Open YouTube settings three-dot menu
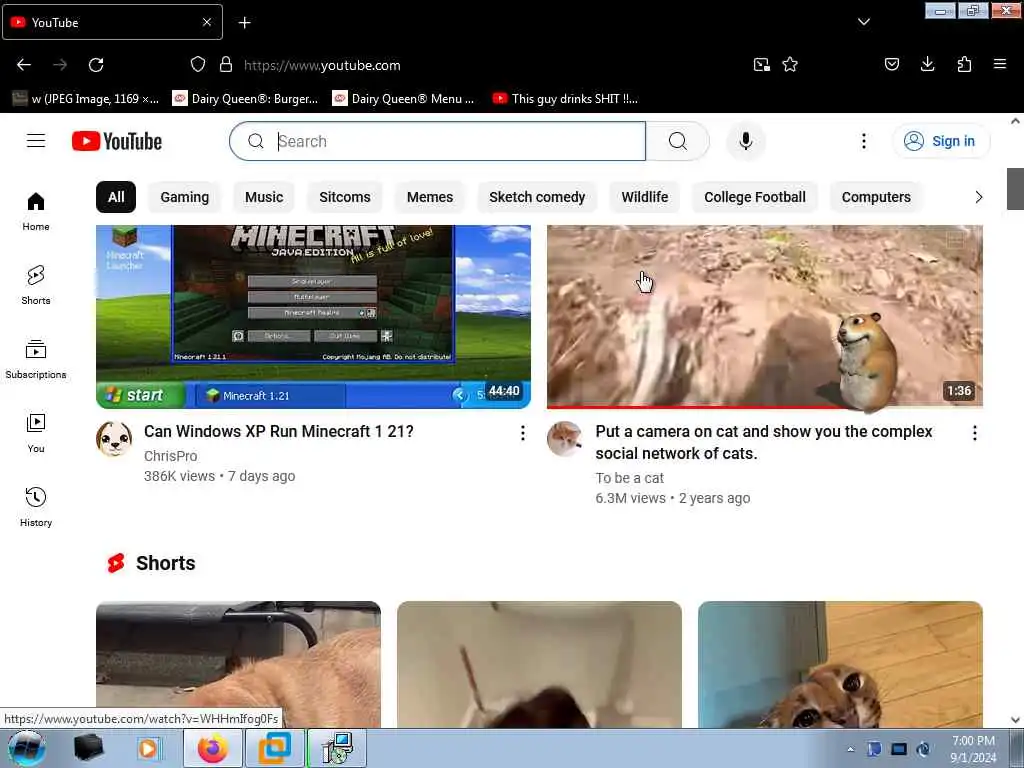The image size is (1024, 768). (863, 141)
